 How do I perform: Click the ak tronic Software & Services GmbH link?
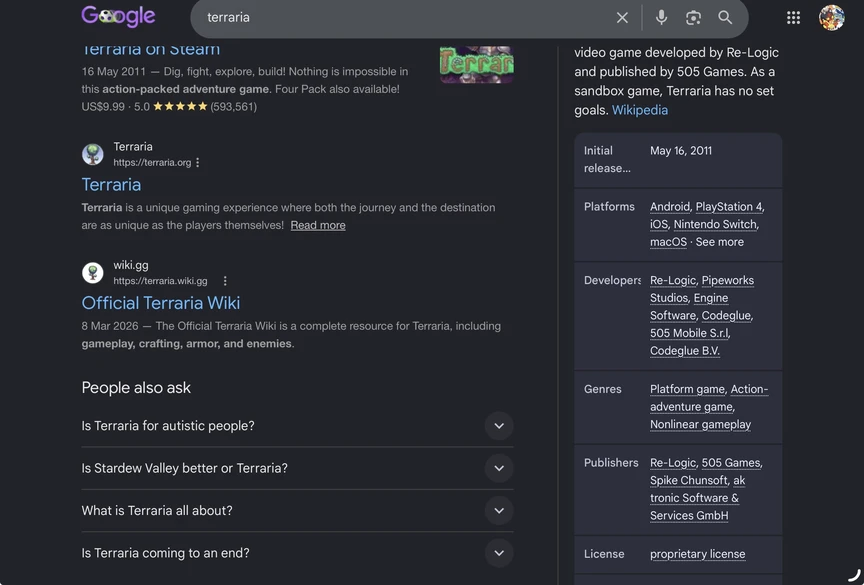tap(698, 498)
